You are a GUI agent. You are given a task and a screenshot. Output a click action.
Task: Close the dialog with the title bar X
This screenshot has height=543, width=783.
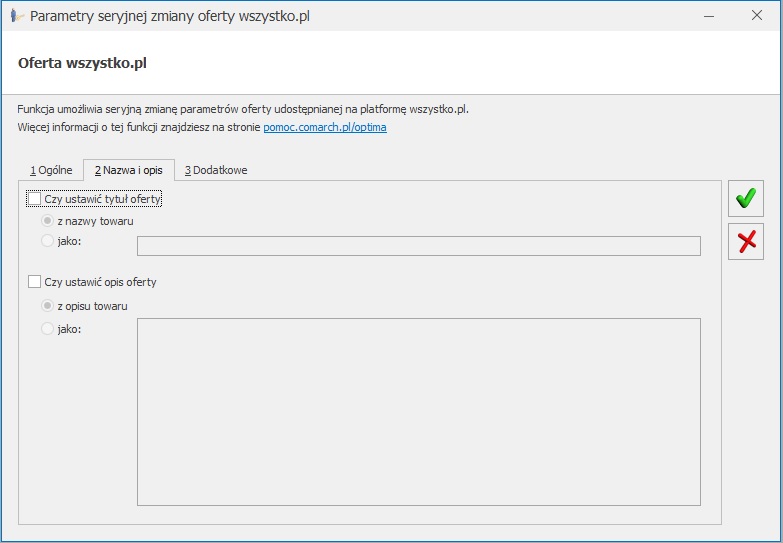tap(757, 15)
